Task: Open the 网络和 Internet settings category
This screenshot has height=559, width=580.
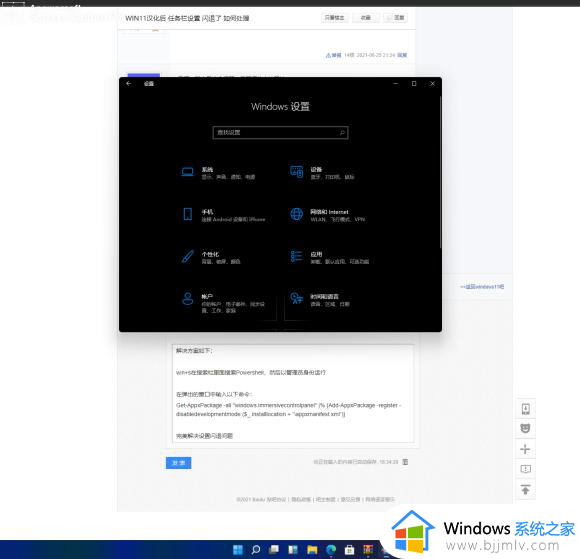Action: point(328,215)
